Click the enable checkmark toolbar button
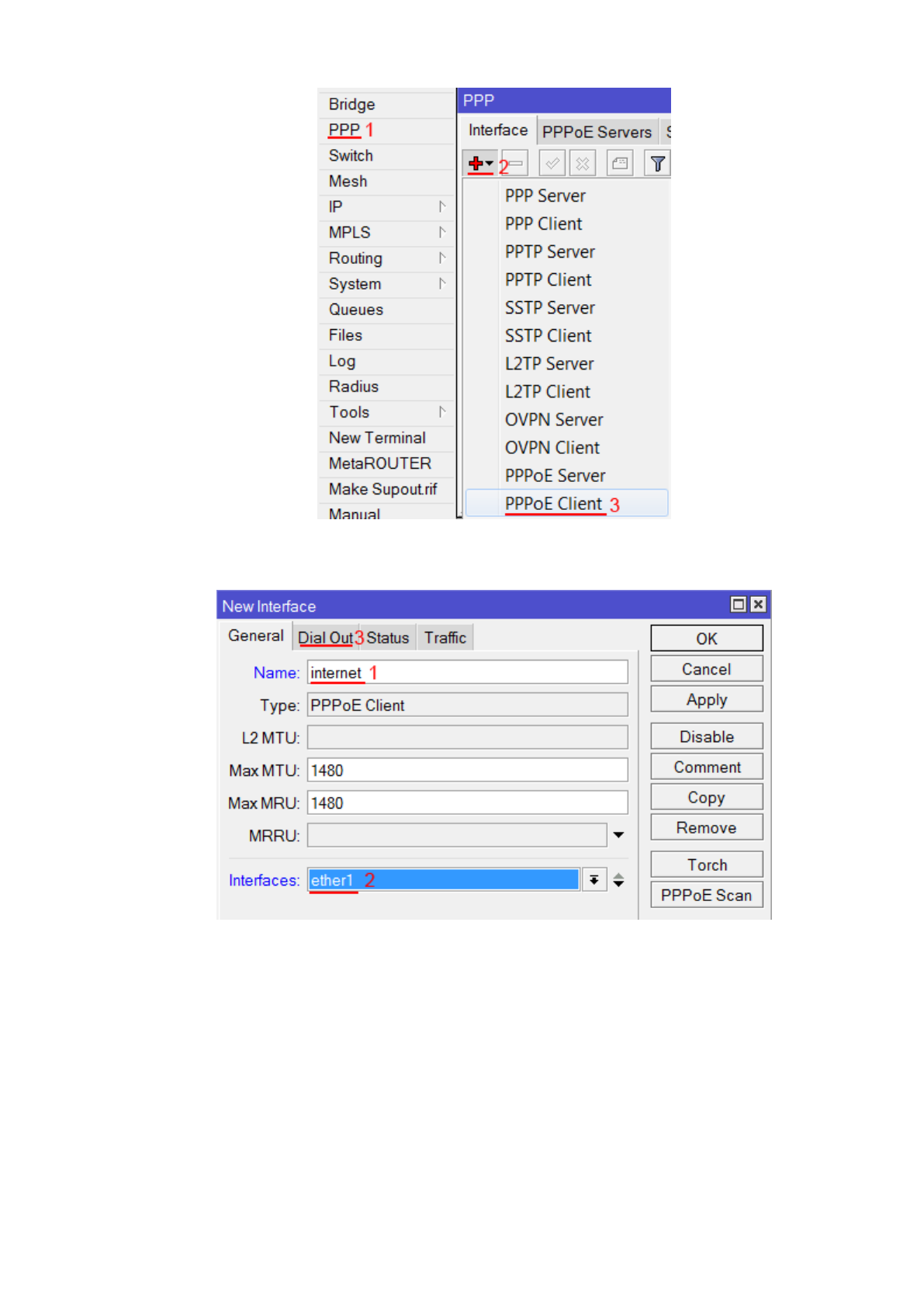This screenshot has width=924, height=1307. [x=552, y=163]
